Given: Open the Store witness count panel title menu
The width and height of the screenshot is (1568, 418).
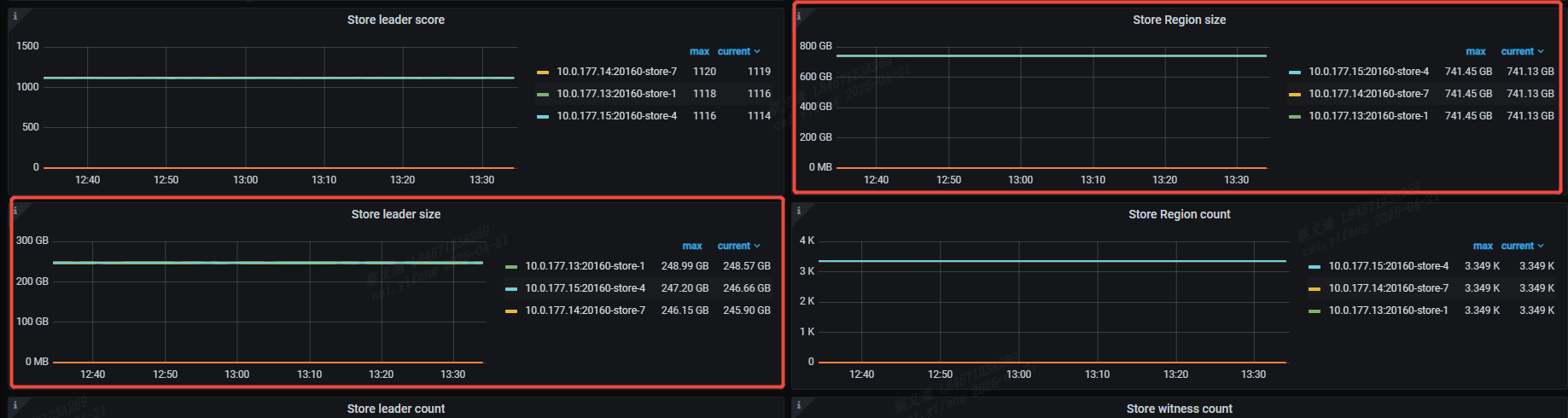Looking at the screenshot, I should (1179, 409).
